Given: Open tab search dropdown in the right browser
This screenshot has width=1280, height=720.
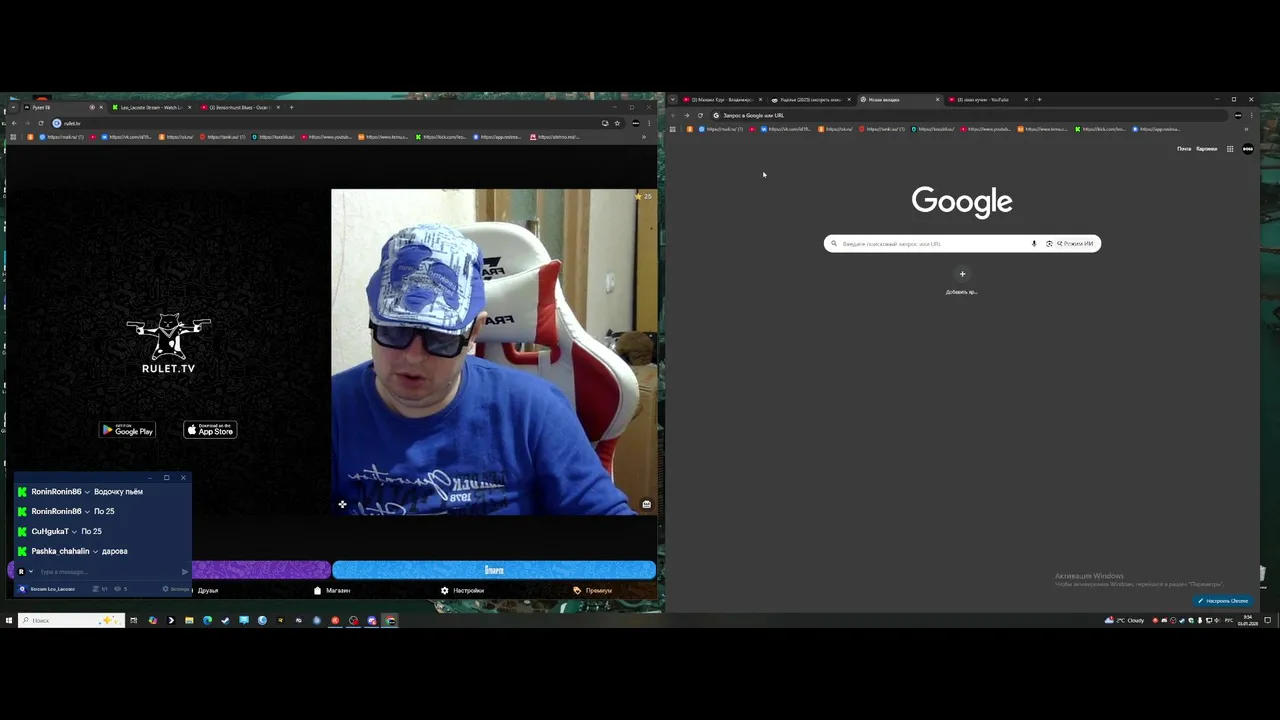Looking at the screenshot, I should [x=673, y=100].
